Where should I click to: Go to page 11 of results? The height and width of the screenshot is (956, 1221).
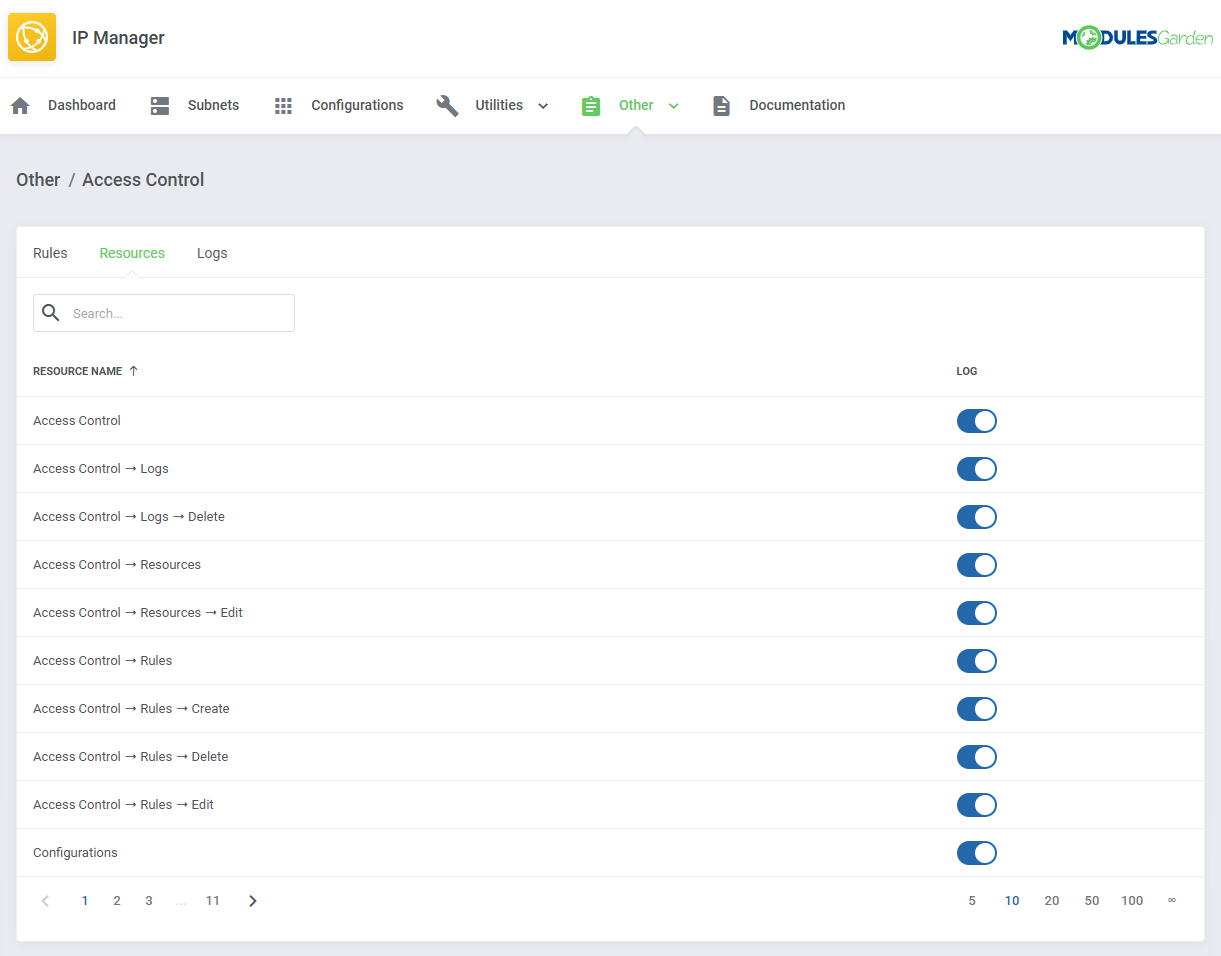212,901
